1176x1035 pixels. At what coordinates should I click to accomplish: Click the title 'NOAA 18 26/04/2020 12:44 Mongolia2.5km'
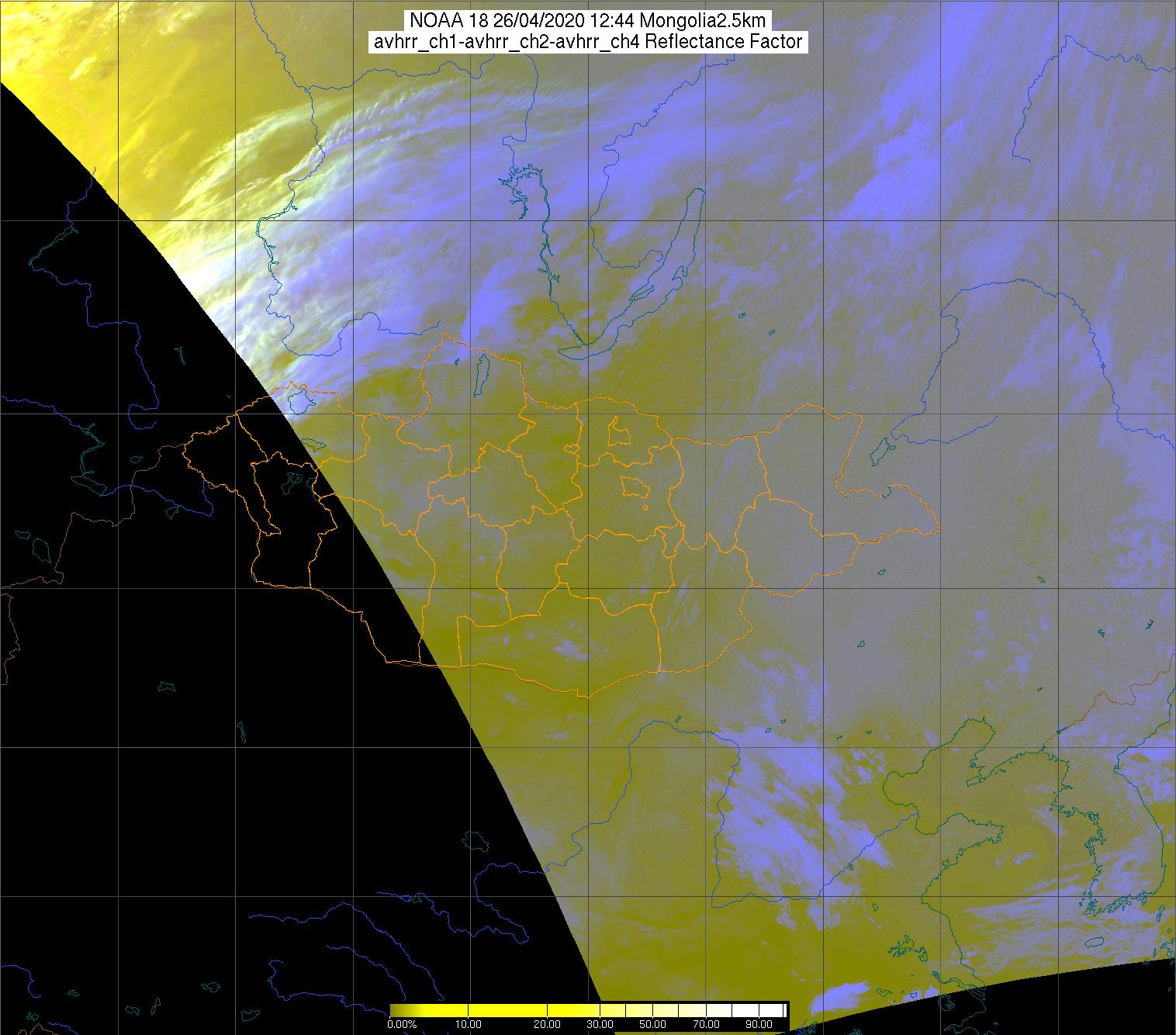[x=588, y=21]
